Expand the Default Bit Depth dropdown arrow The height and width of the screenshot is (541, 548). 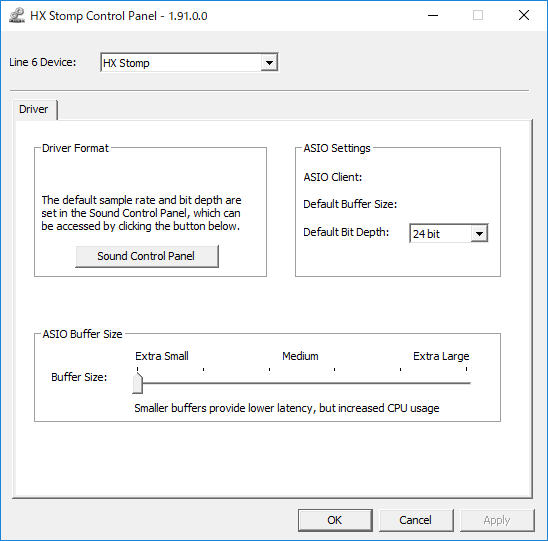(479, 233)
